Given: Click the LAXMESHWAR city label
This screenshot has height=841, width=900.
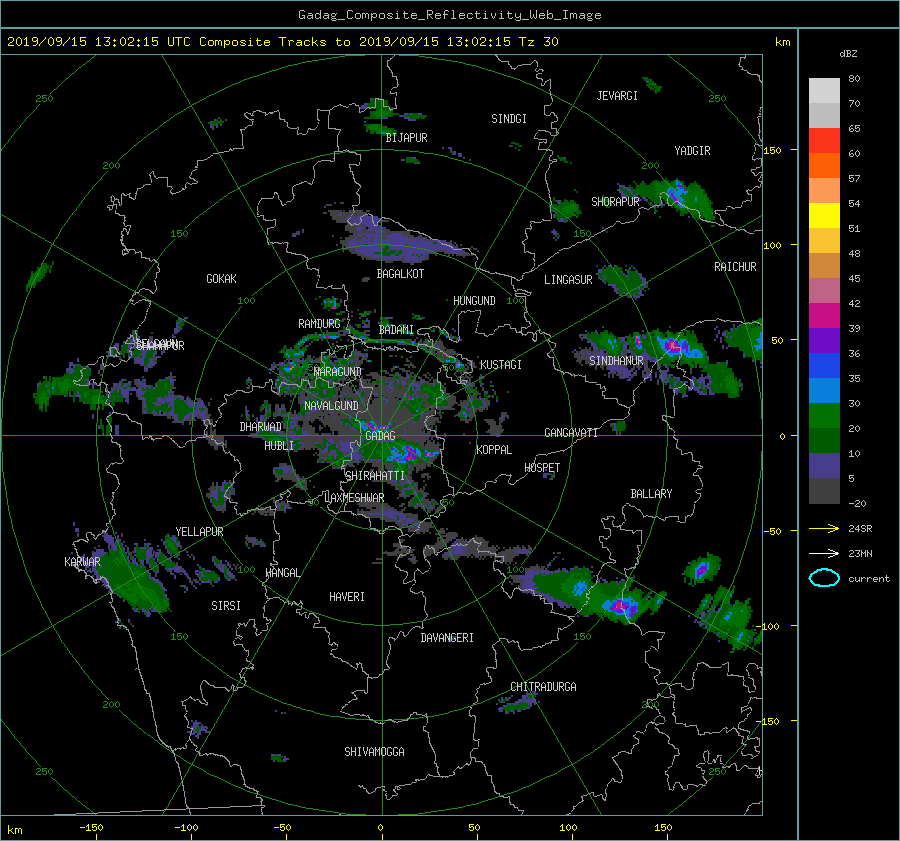Looking at the screenshot, I should tap(354, 498).
